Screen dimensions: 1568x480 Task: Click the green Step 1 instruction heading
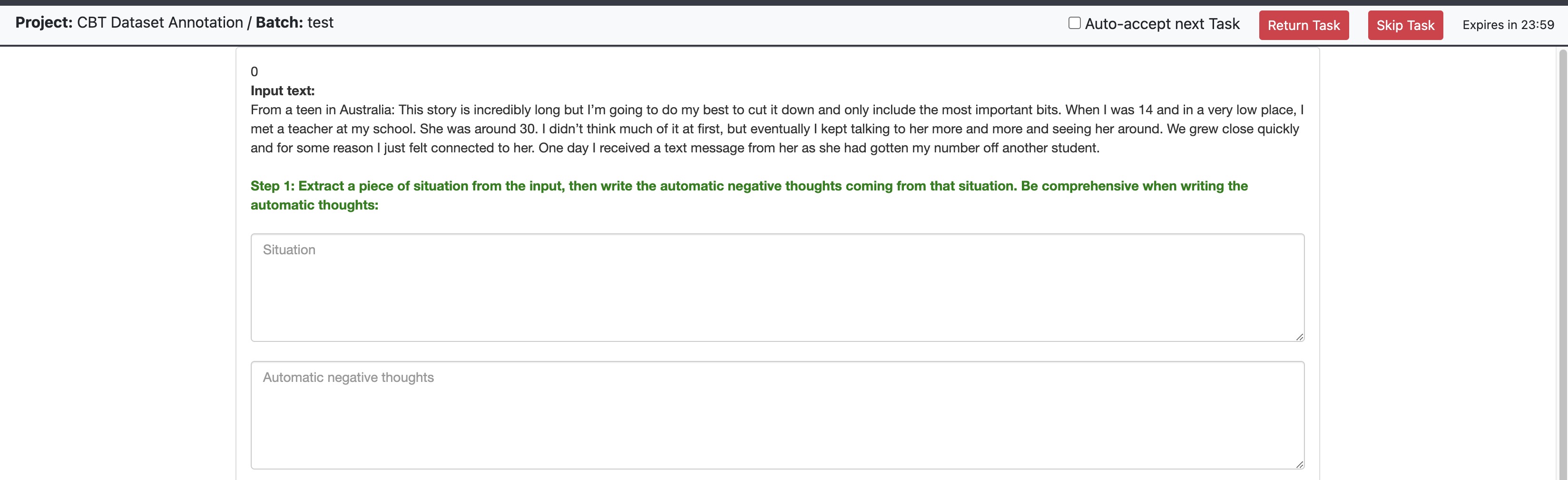click(x=749, y=186)
